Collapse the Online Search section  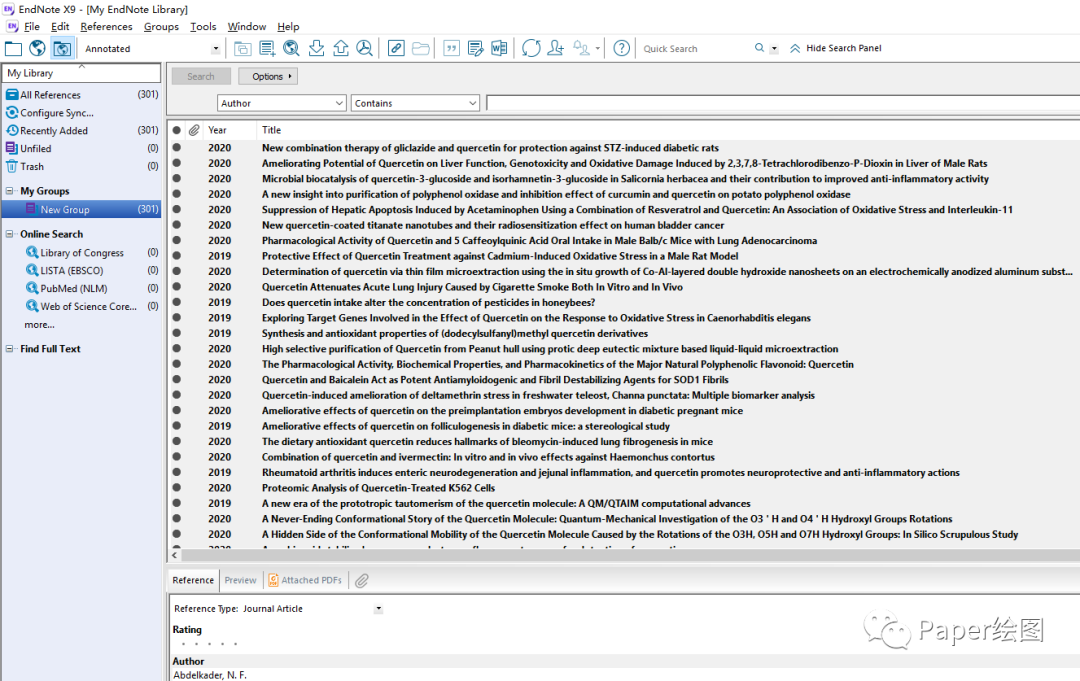click(10, 234)
